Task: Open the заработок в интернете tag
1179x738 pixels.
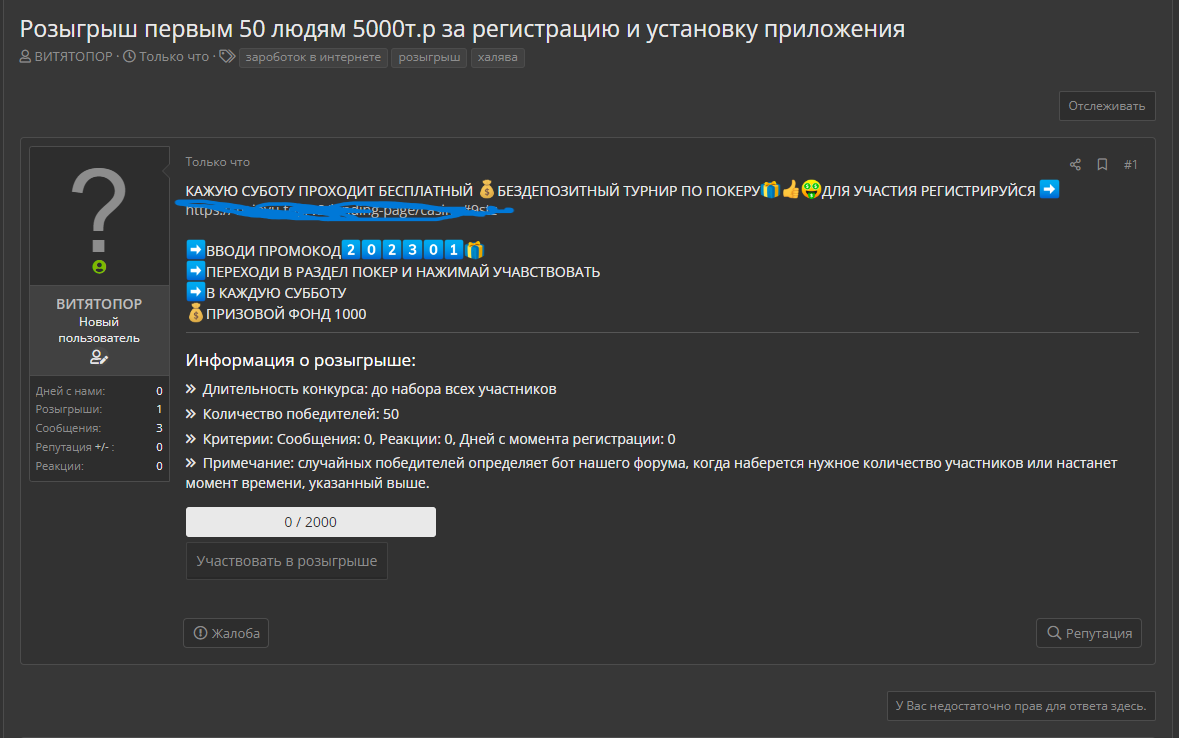Action: coord(314,57)
